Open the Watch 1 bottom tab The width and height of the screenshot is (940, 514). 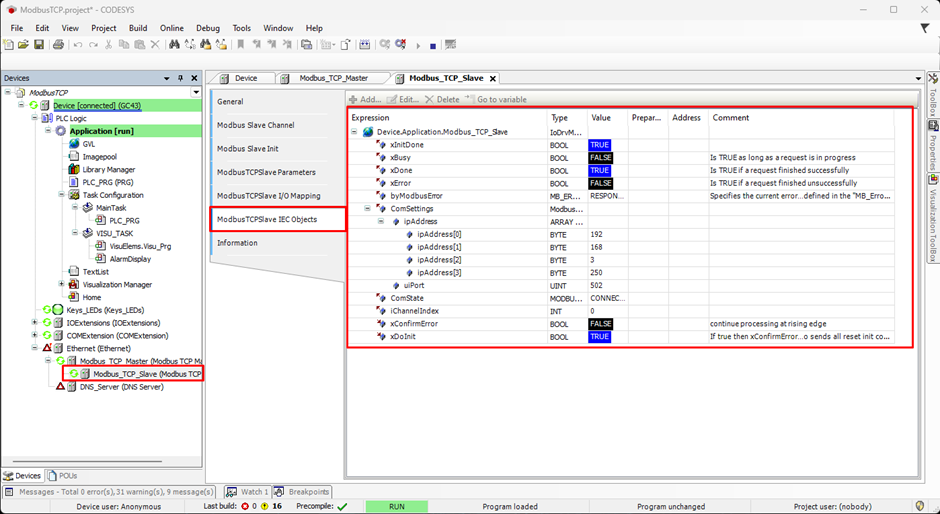coord(248,492)
